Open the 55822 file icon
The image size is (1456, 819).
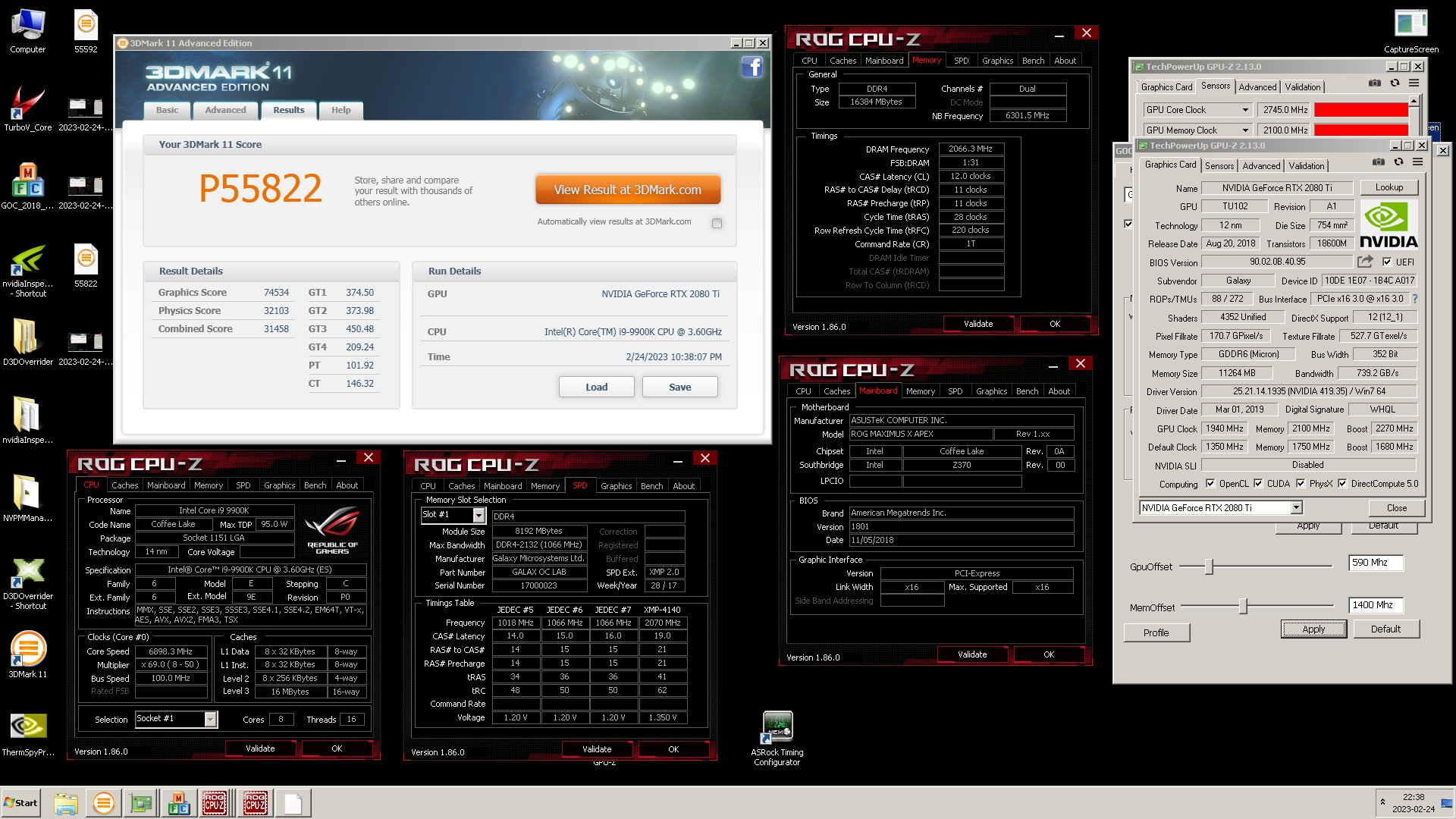coord(86,265)
